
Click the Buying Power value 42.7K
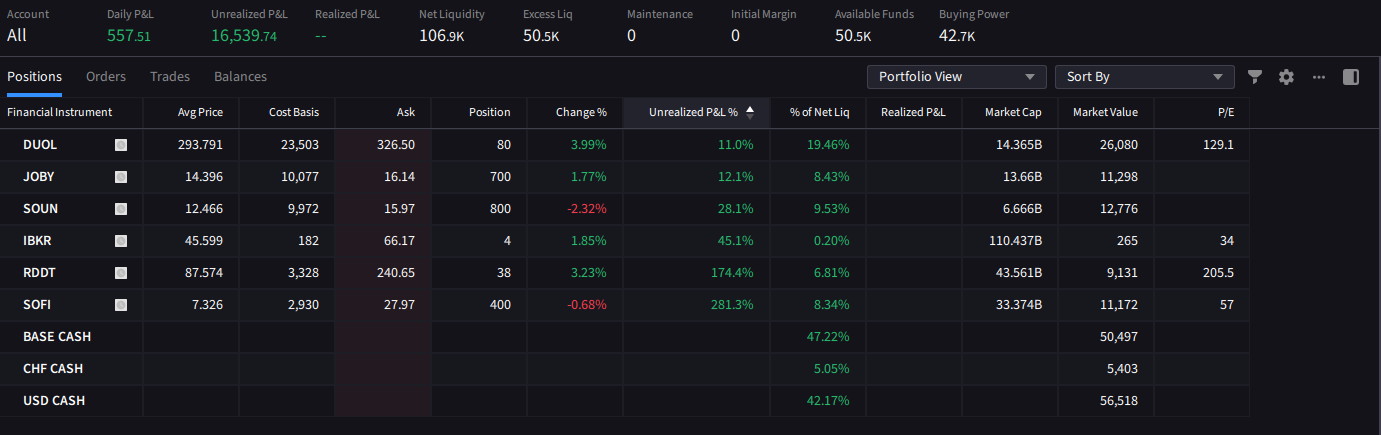(x=957, y=36)
